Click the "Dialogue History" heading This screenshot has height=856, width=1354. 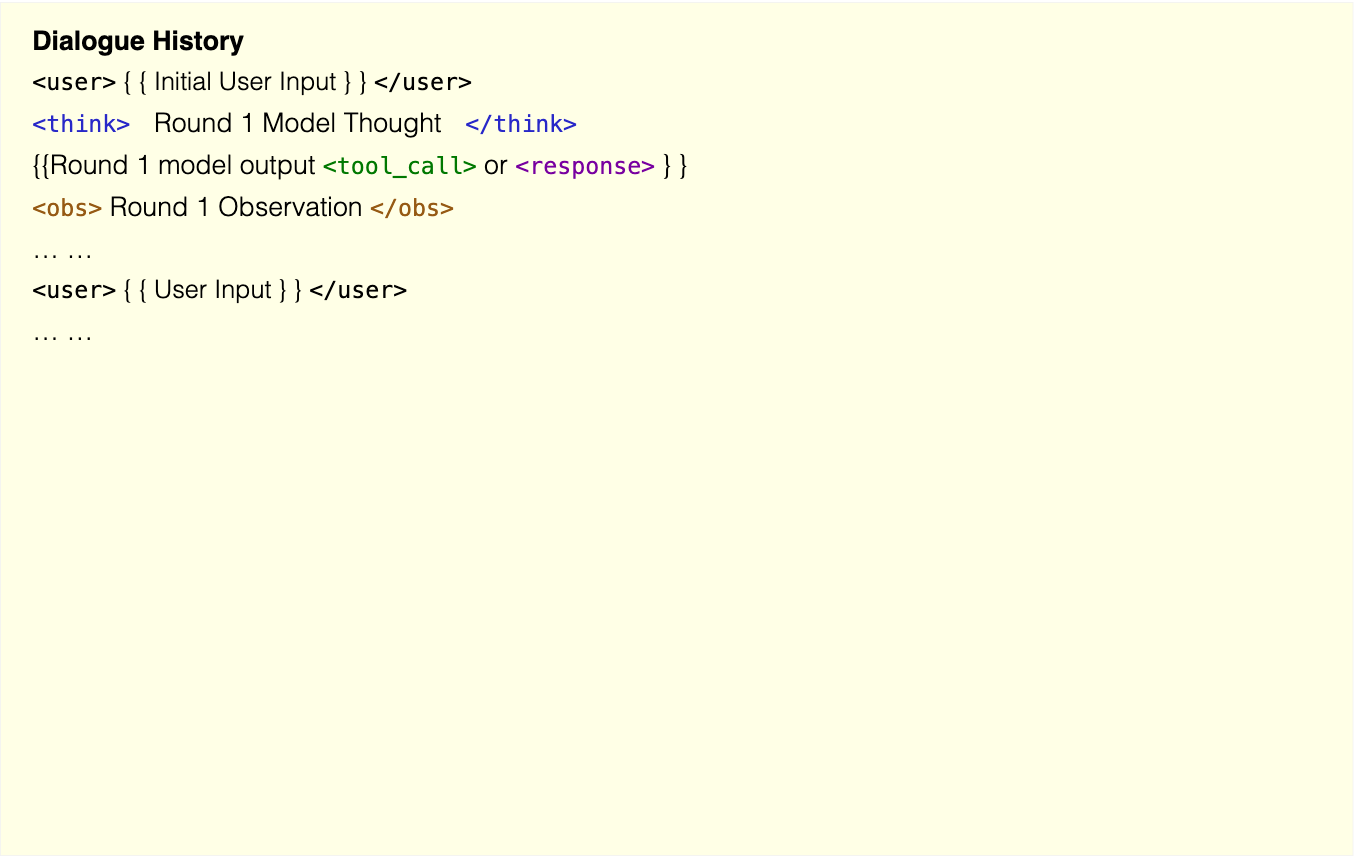click(138, 41)
